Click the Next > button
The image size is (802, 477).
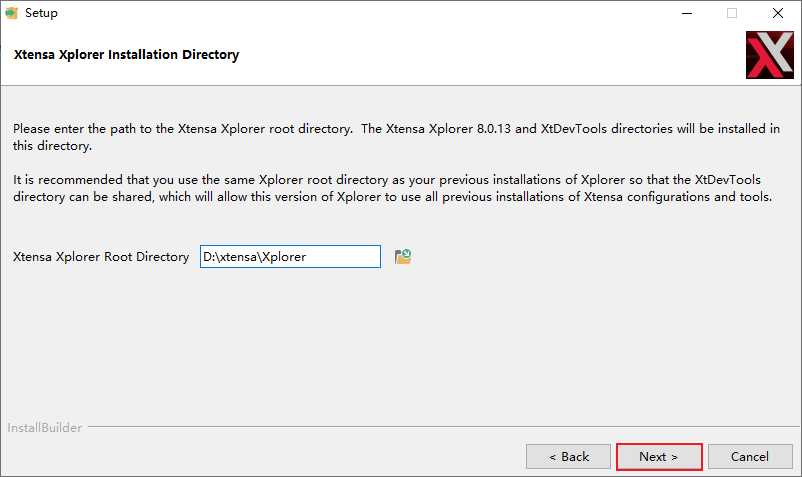point(659,457)
